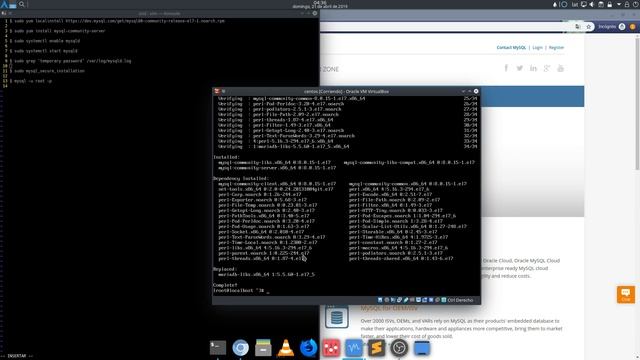The image size is (640, 360).
Task: Open the orange chat widget on the MySQL page
Action: (x=626, y=294)
